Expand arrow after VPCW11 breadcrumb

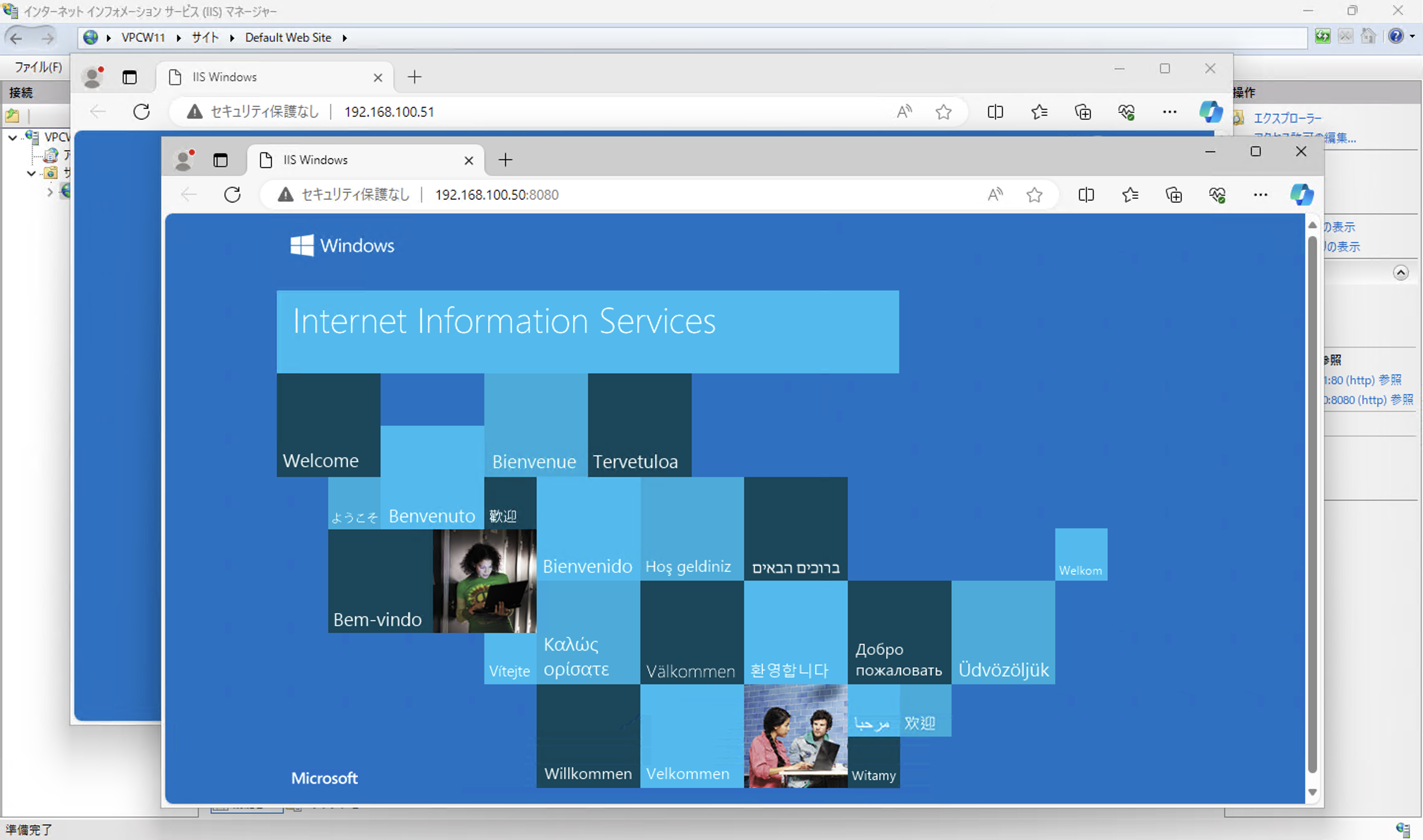click(178, 38)
